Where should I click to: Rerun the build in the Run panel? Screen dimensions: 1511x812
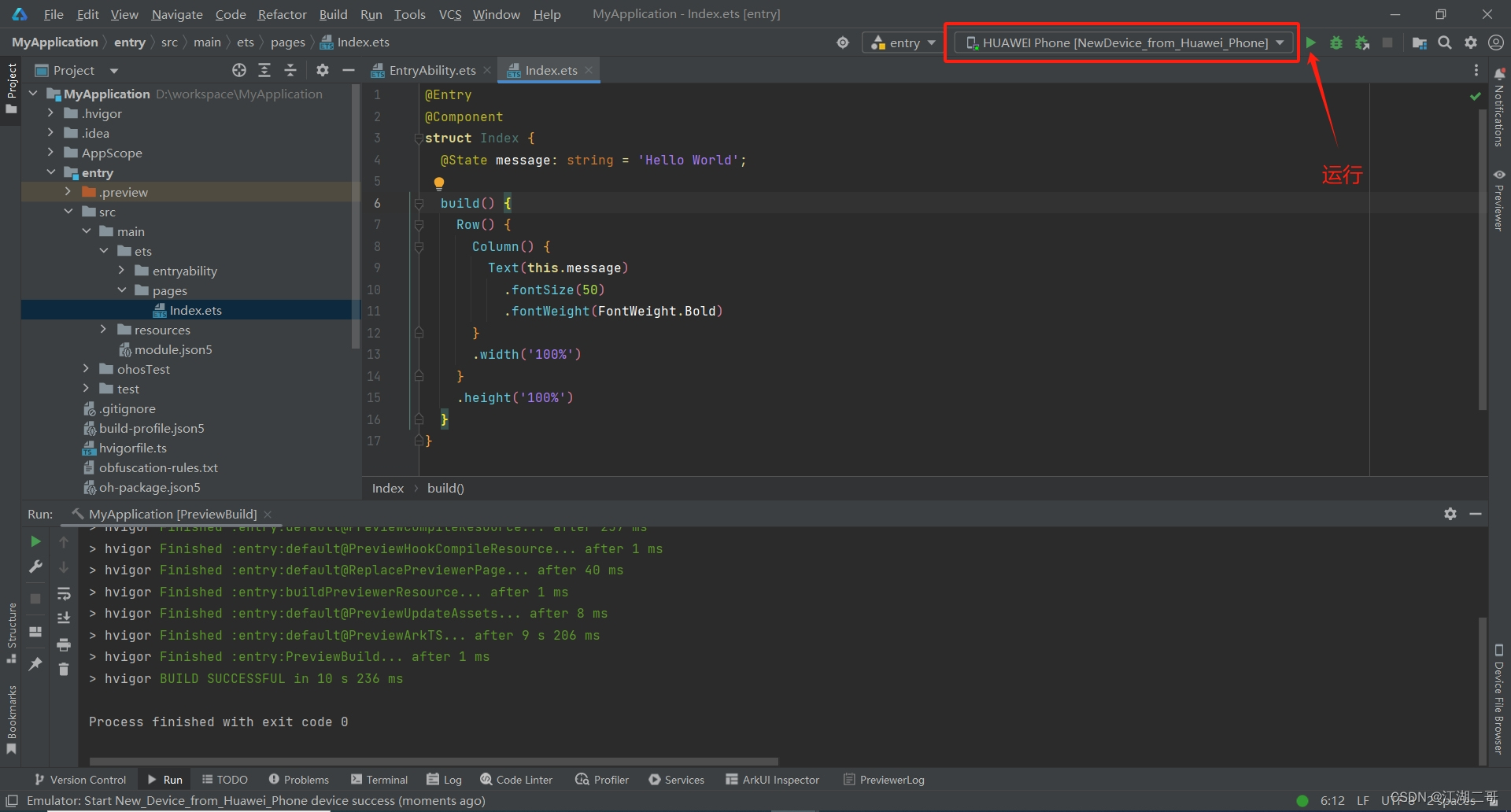tap(35, 541)
